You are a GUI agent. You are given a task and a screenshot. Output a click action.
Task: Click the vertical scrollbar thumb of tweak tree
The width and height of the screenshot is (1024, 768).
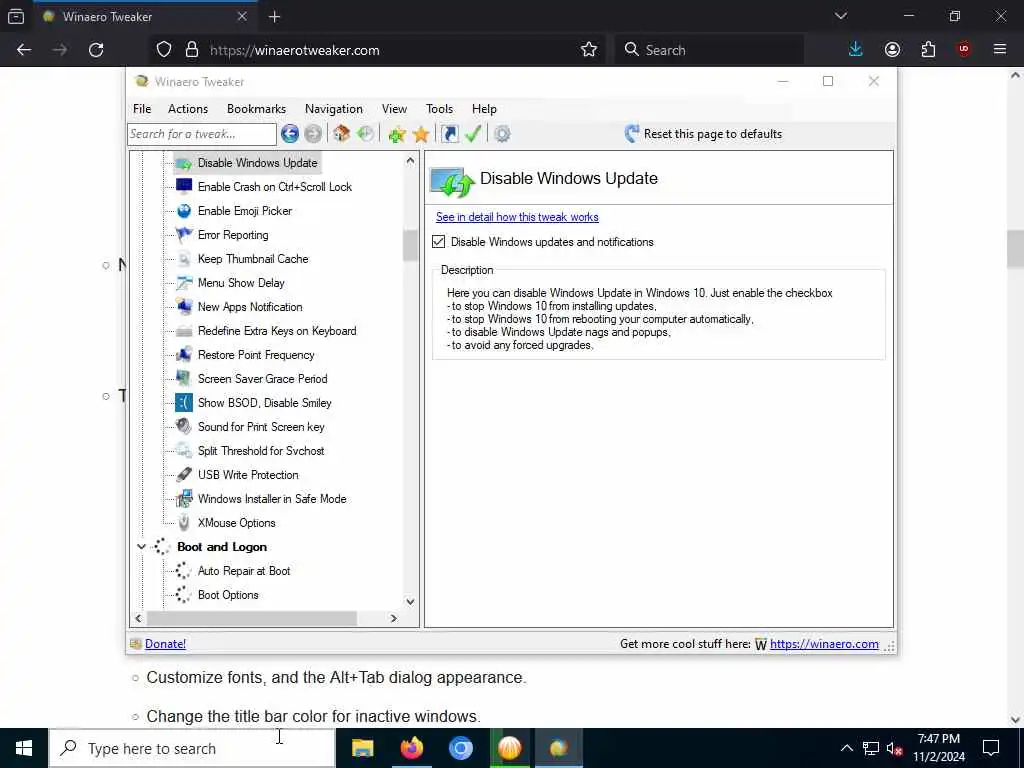coord(410,245)
